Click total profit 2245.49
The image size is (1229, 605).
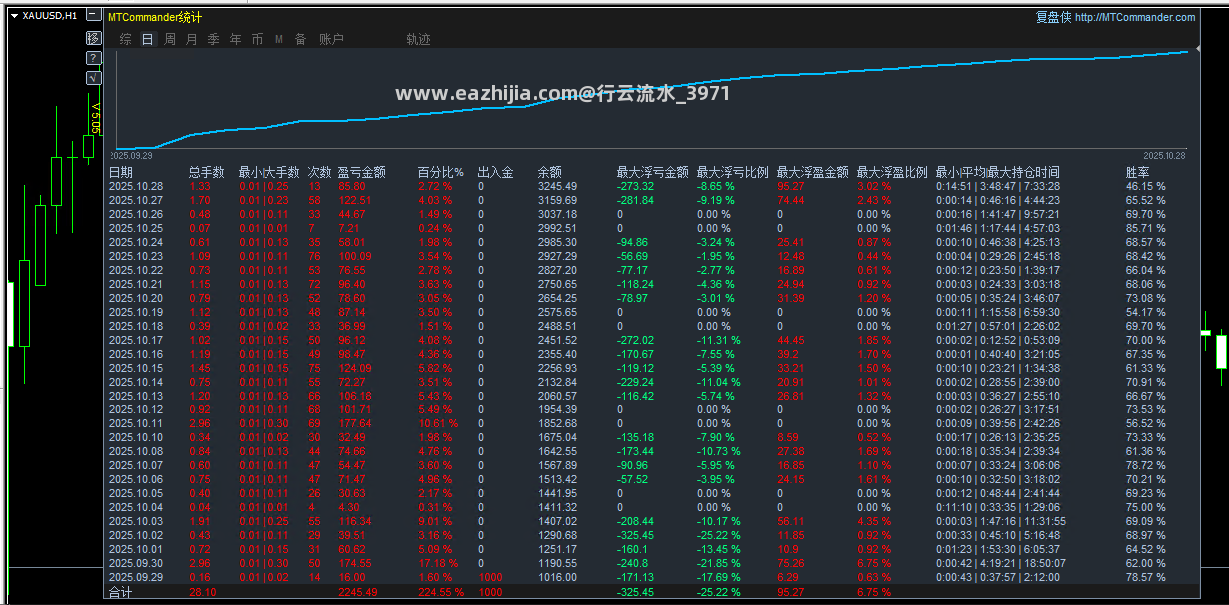(x=357, y=593)
